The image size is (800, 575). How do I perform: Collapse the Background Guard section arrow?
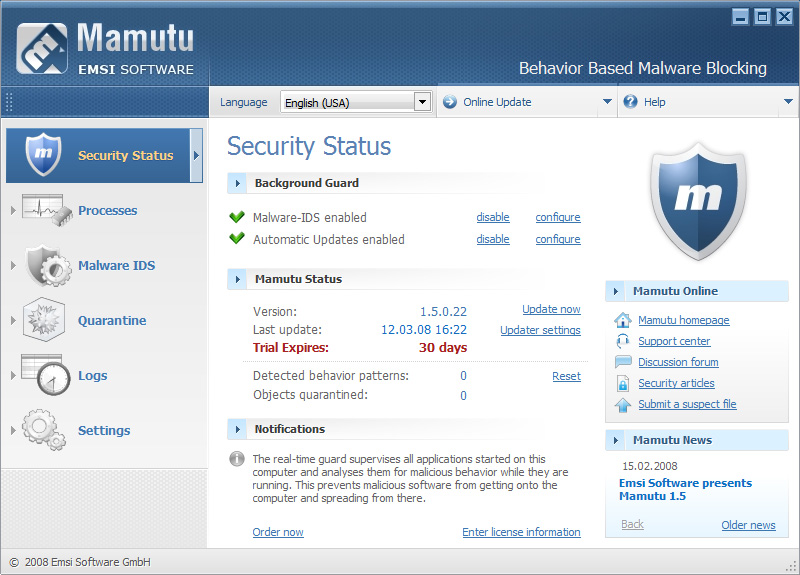pyautogui.click(x=237, y=183)
